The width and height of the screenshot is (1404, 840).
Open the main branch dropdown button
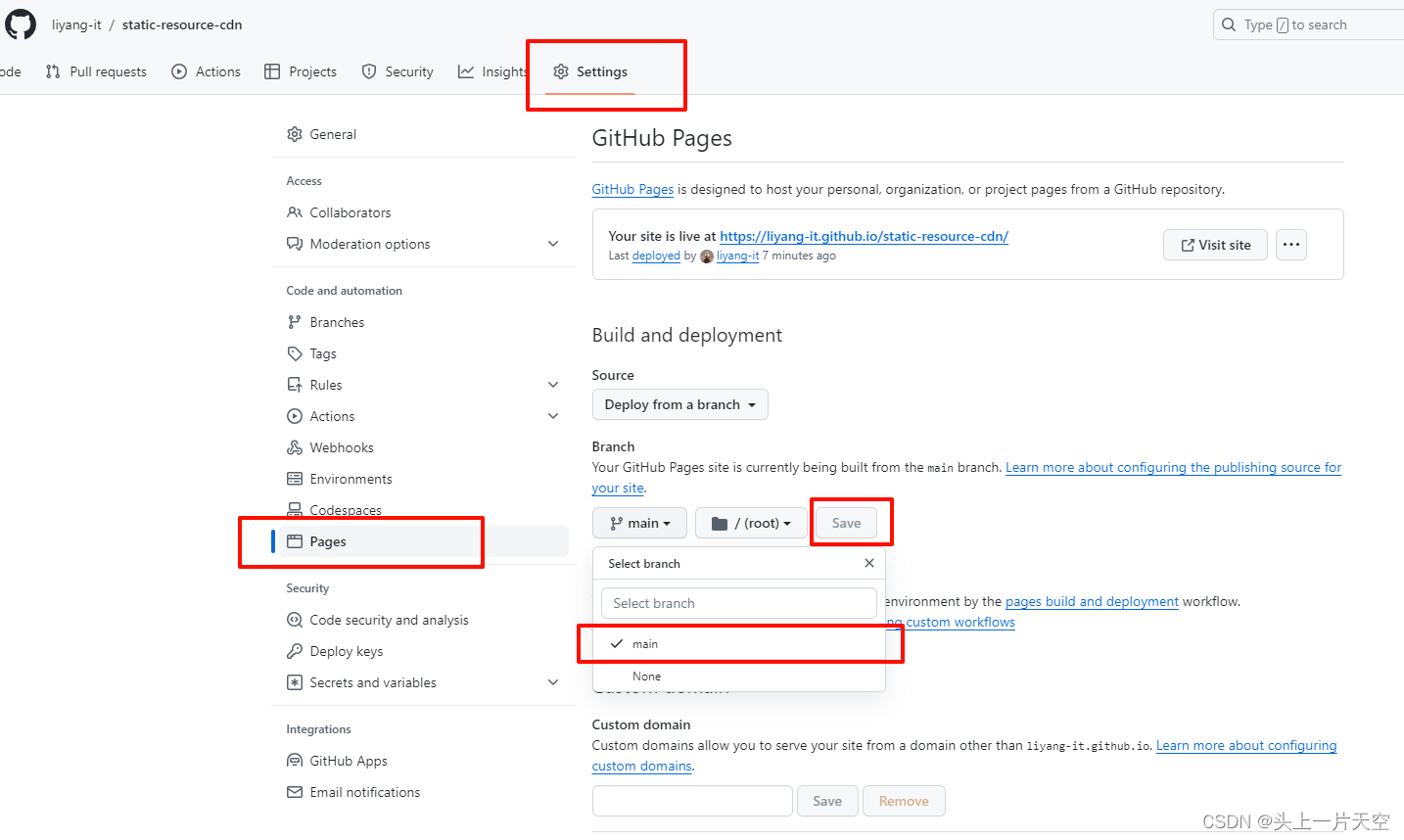point(639,523)
